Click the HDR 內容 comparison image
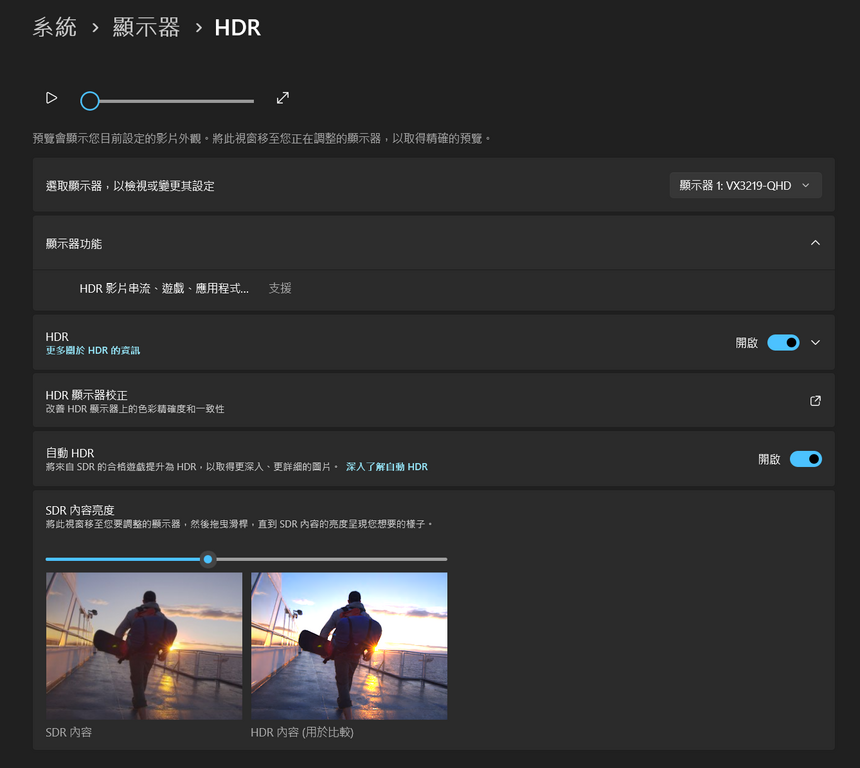The width and height of the screenshot is (860, 768). (349, 645)
